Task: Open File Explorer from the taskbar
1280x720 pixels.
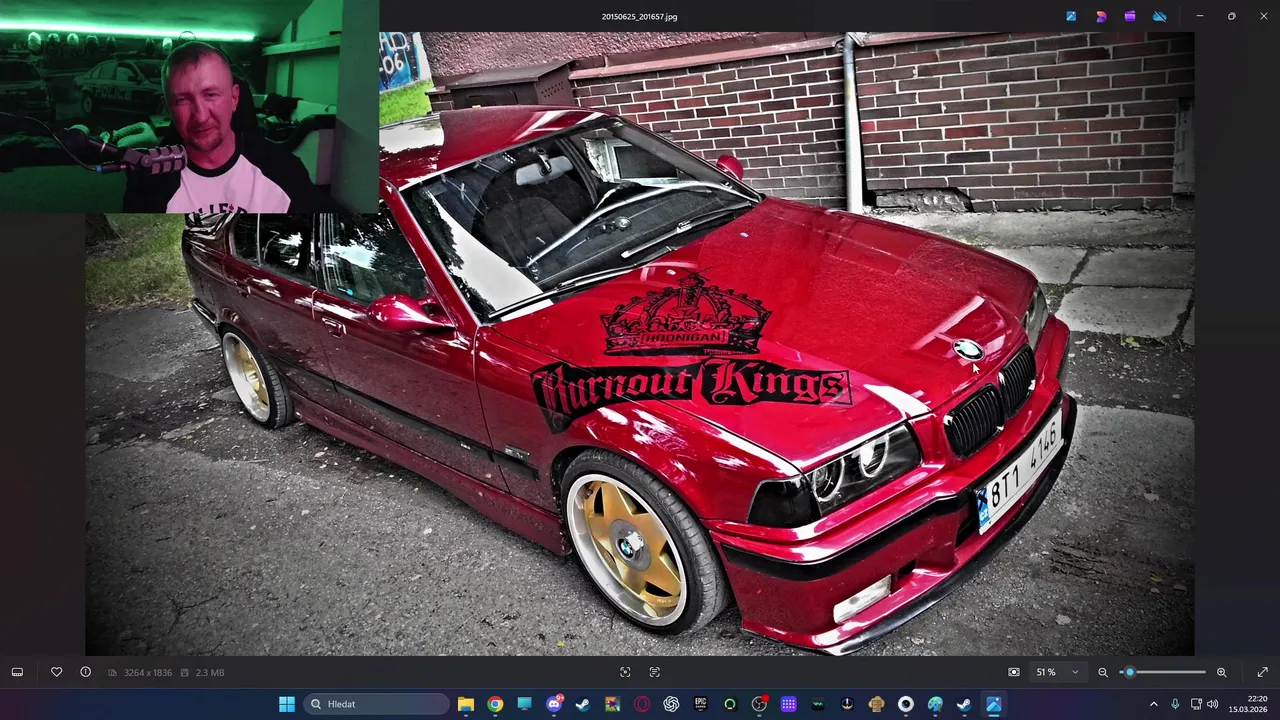Action: point(466,704)
